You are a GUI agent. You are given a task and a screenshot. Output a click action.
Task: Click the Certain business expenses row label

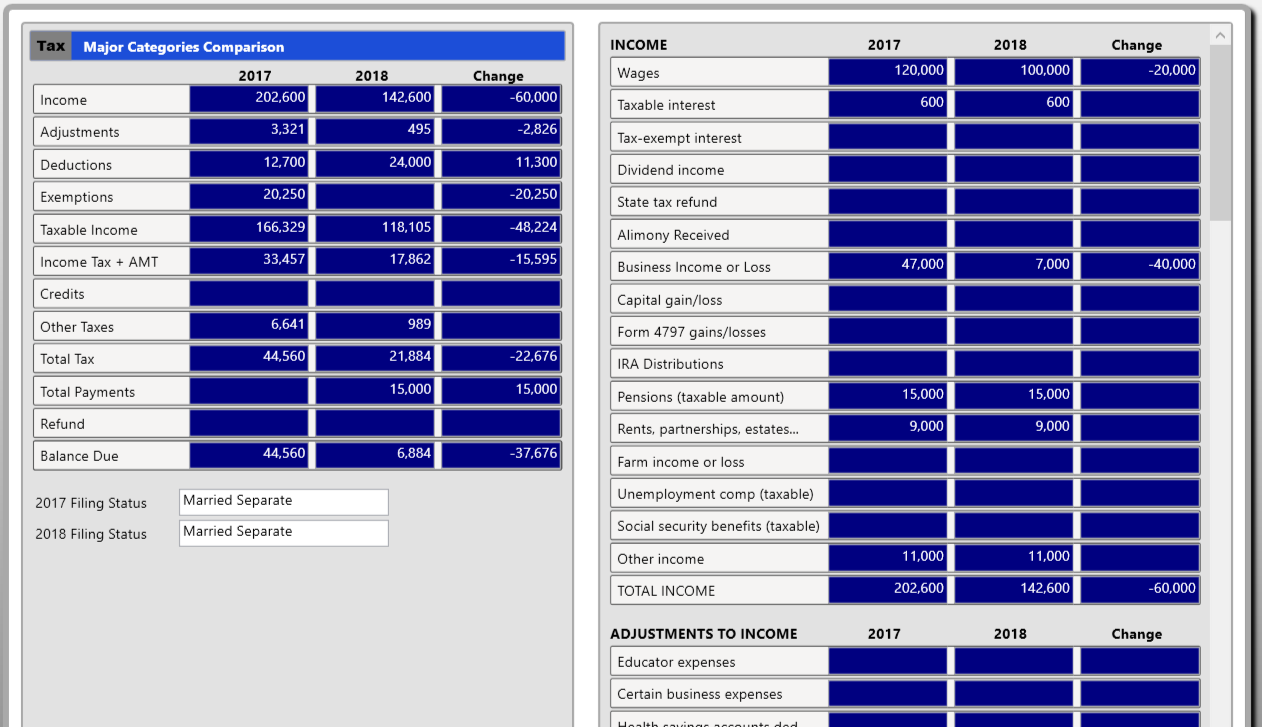pos(700,694)
